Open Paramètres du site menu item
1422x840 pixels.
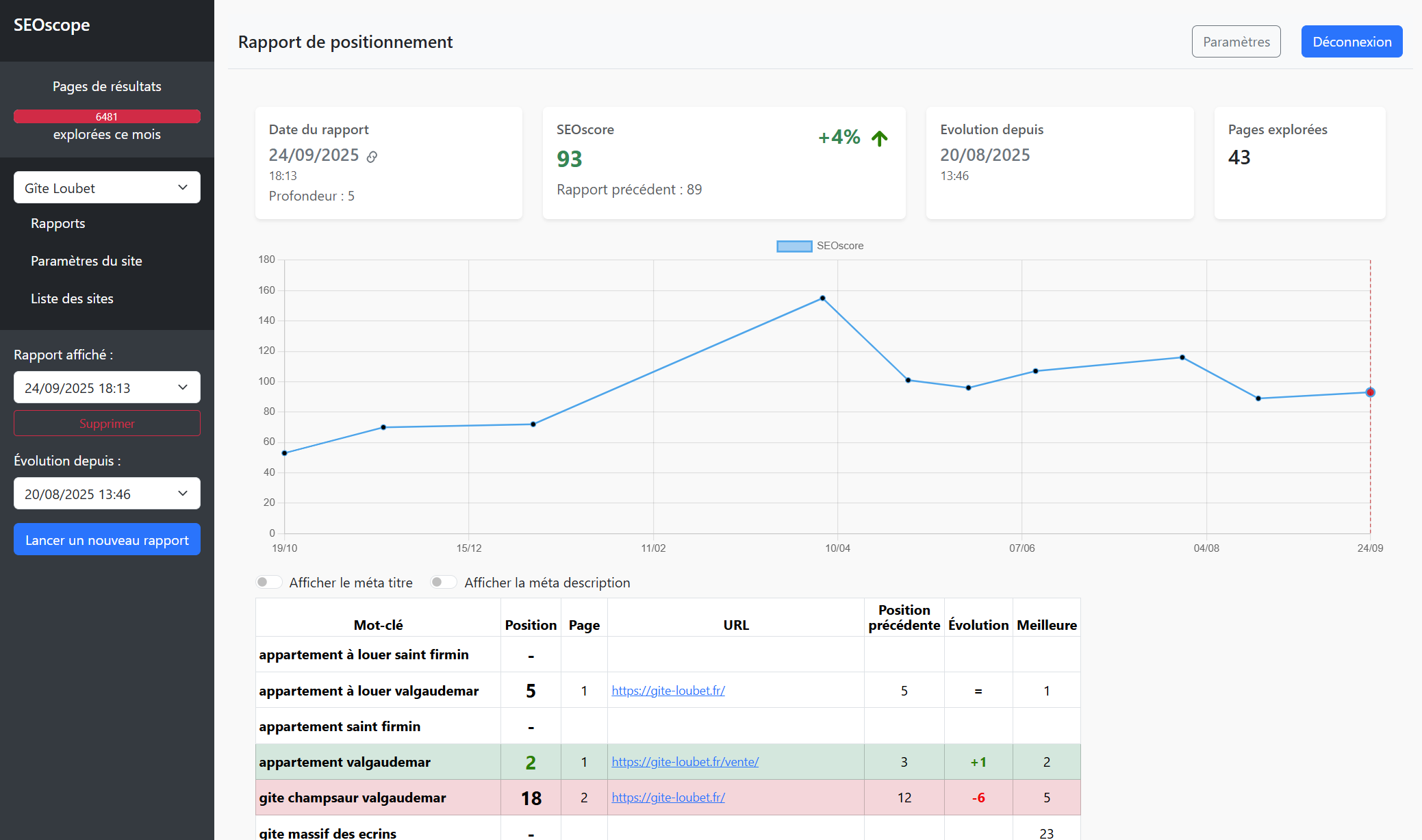(x=86, y=261)
